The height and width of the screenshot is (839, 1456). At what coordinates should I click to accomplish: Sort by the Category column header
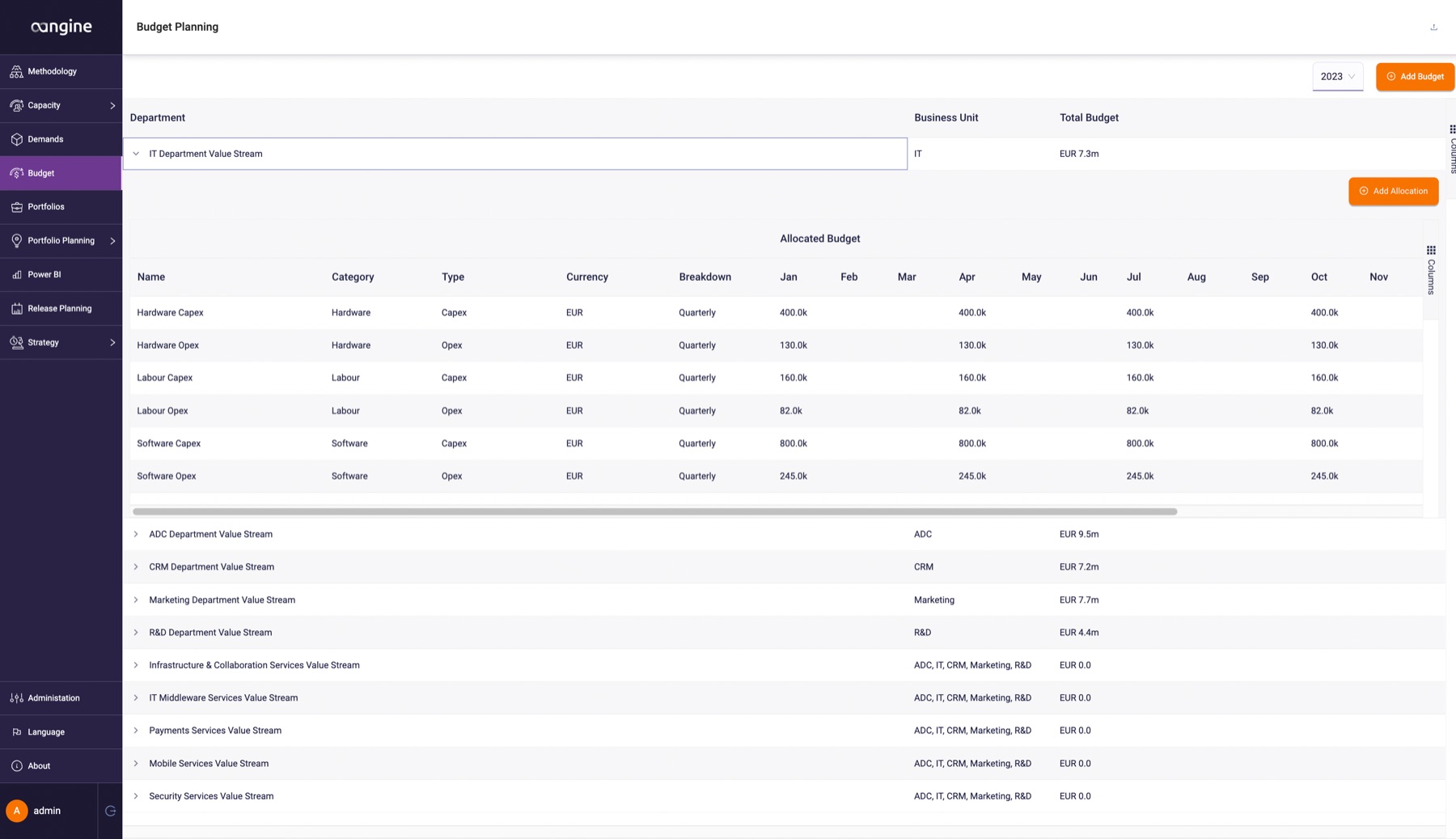click(x=353, y=278)
